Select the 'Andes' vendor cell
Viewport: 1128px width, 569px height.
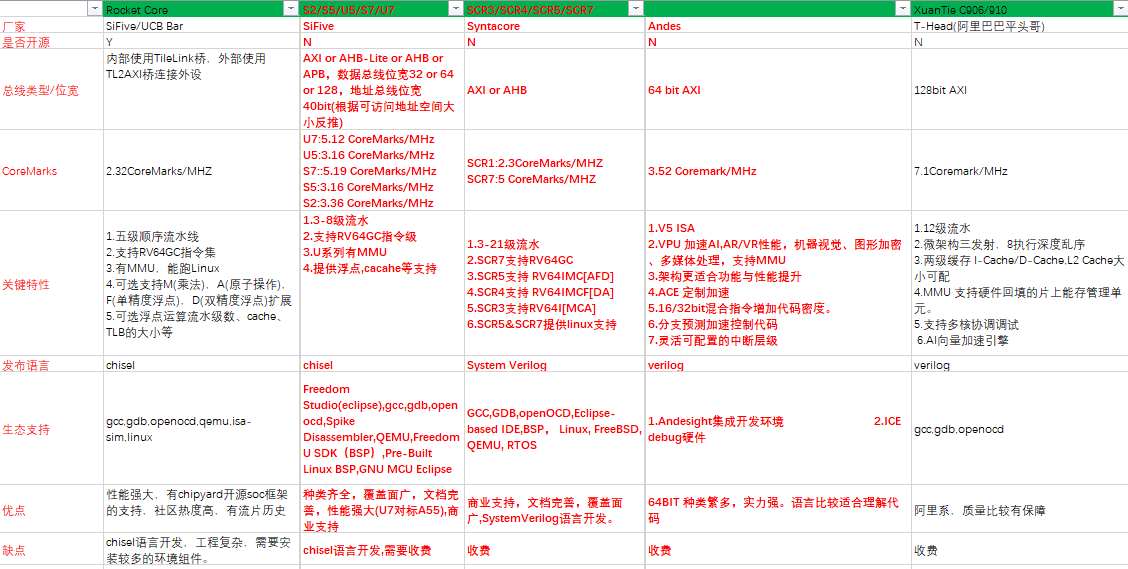point(778,26)
